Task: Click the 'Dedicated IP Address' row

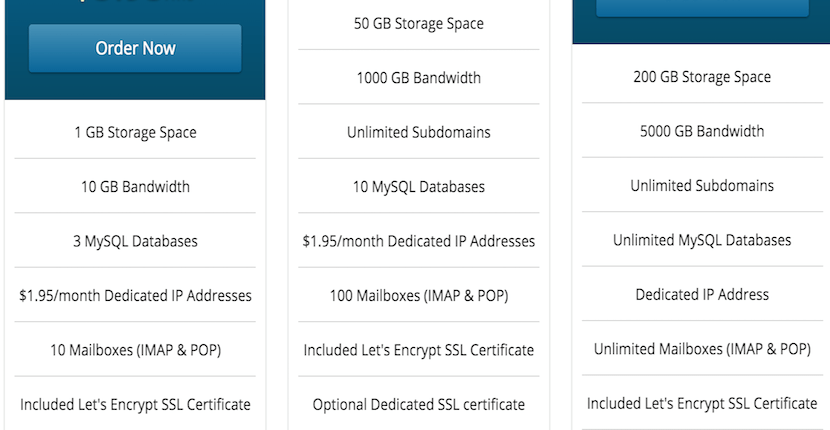Action: (x=702, y=293)
